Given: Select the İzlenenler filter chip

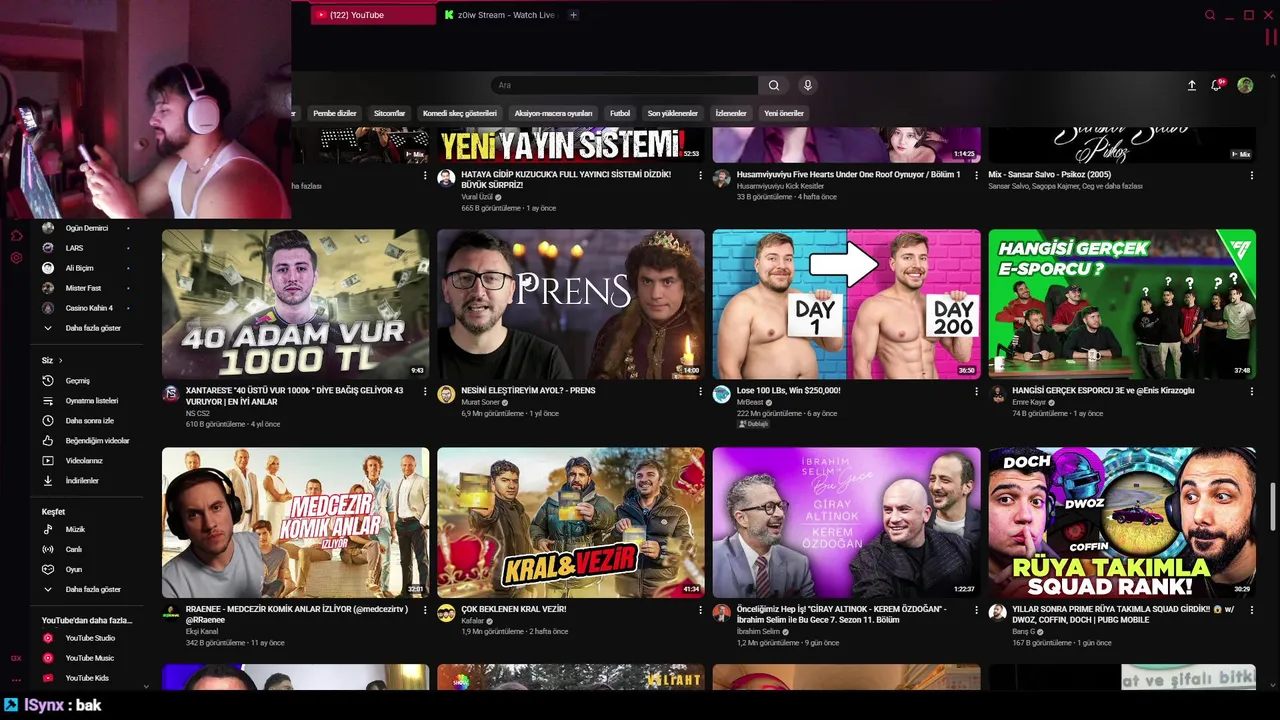Looking at the screenshot, I should [731, 114].
